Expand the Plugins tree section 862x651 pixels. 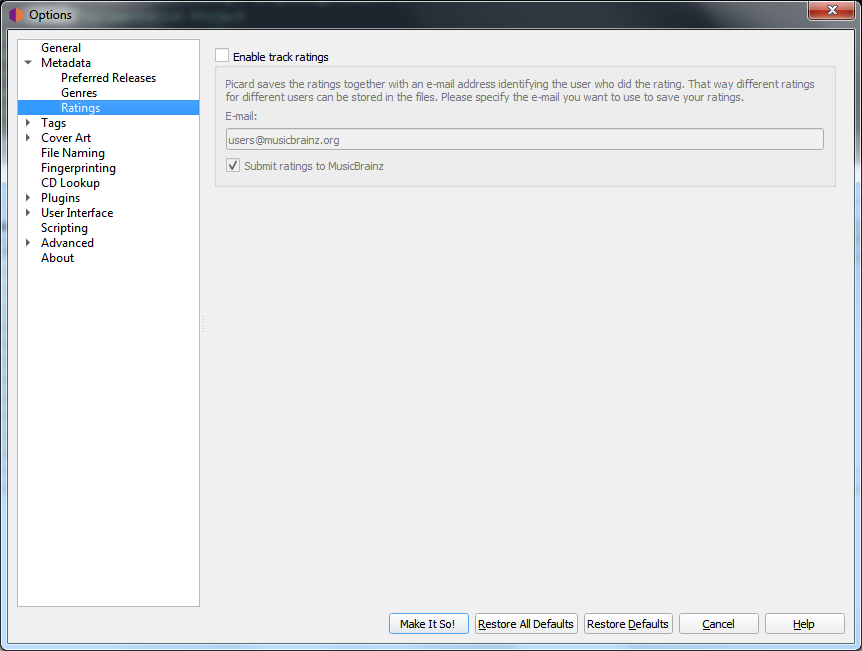coord(28,197)
